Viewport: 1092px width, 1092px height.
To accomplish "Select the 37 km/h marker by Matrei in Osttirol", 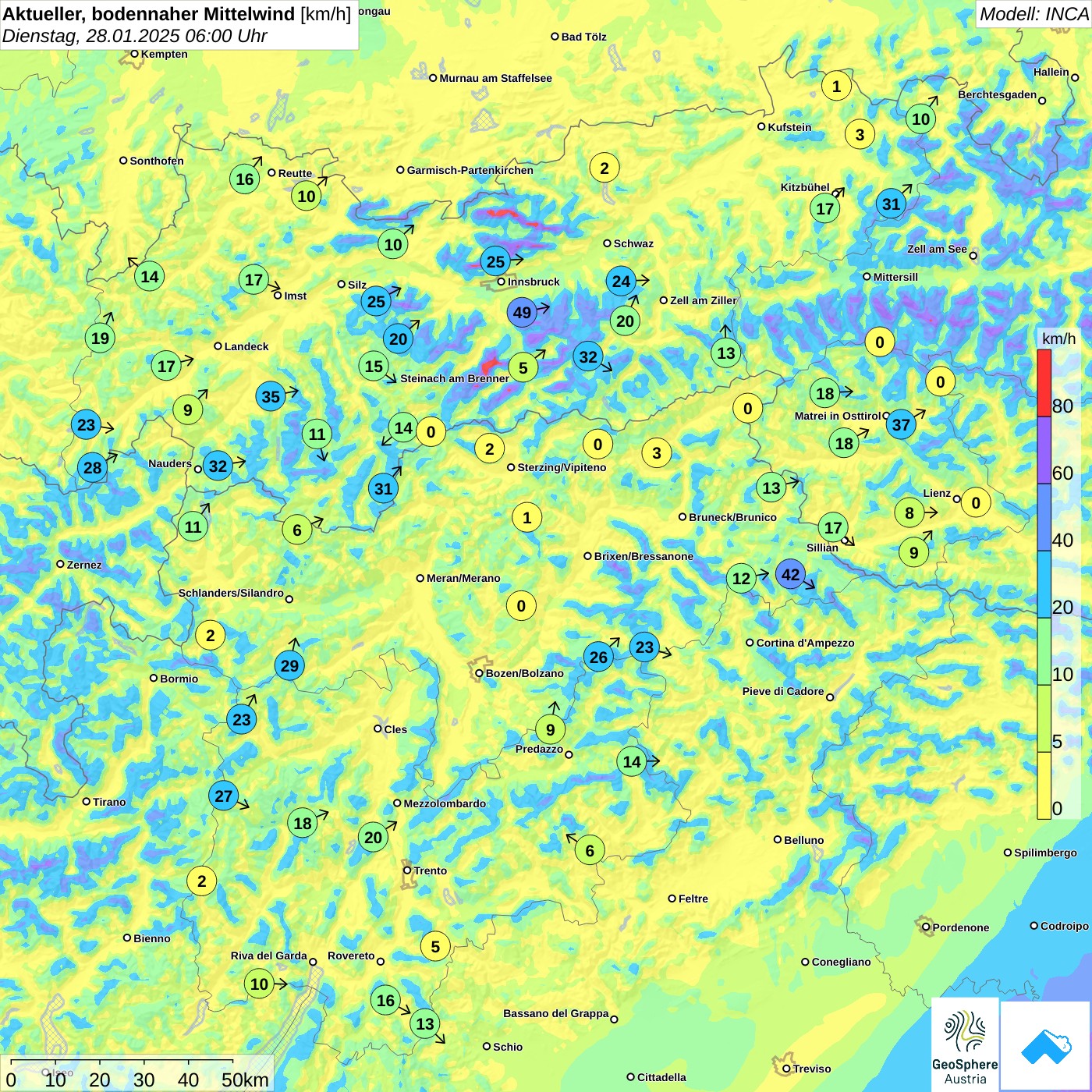I will click(x=901, y=424).
